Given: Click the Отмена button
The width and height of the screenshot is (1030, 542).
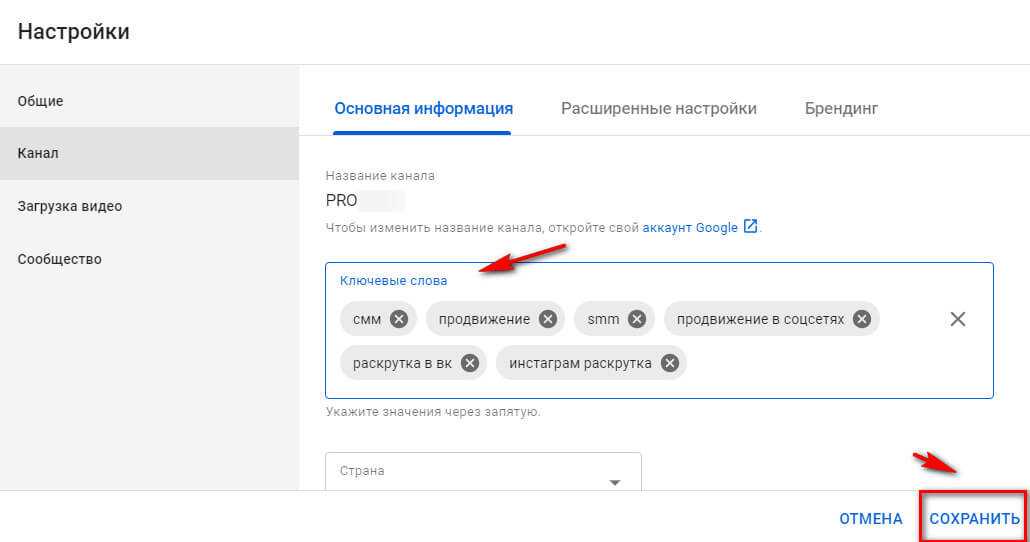Looking at the screenshot, I should coord(870,518).
